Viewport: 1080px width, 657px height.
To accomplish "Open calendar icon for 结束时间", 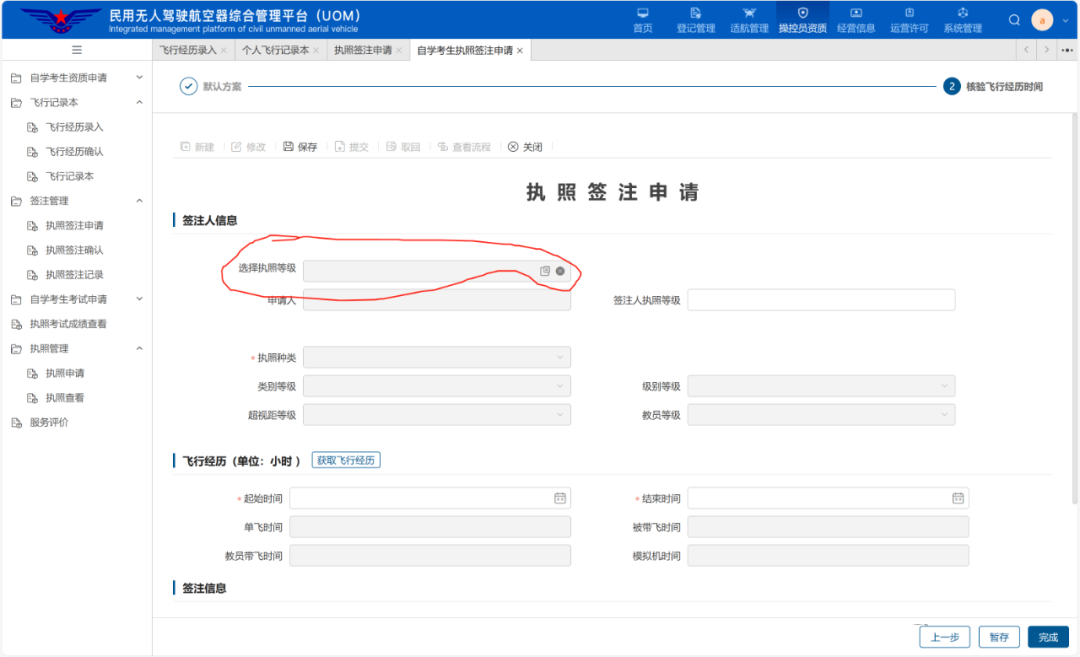I will click(x=958, y=498).
